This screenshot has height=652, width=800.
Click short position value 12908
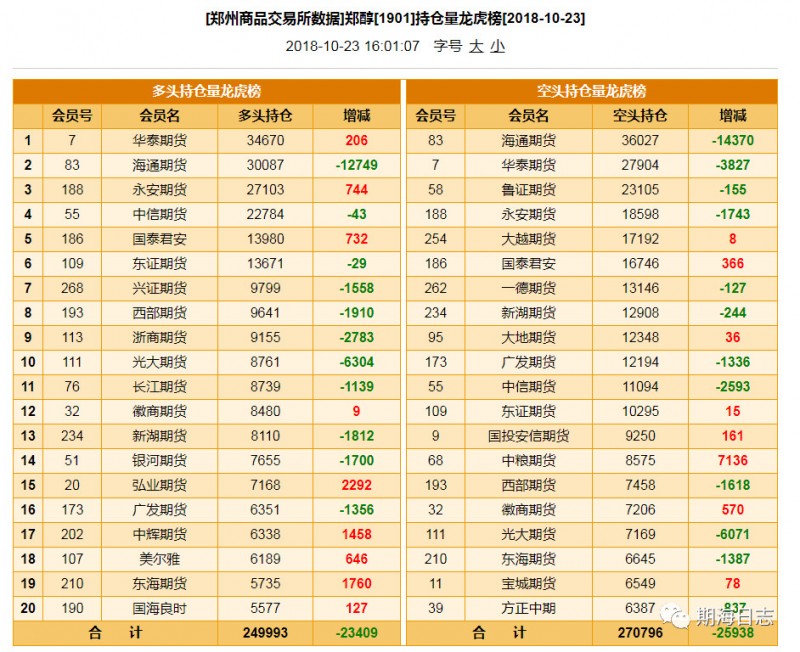click(x=640, y=313)
